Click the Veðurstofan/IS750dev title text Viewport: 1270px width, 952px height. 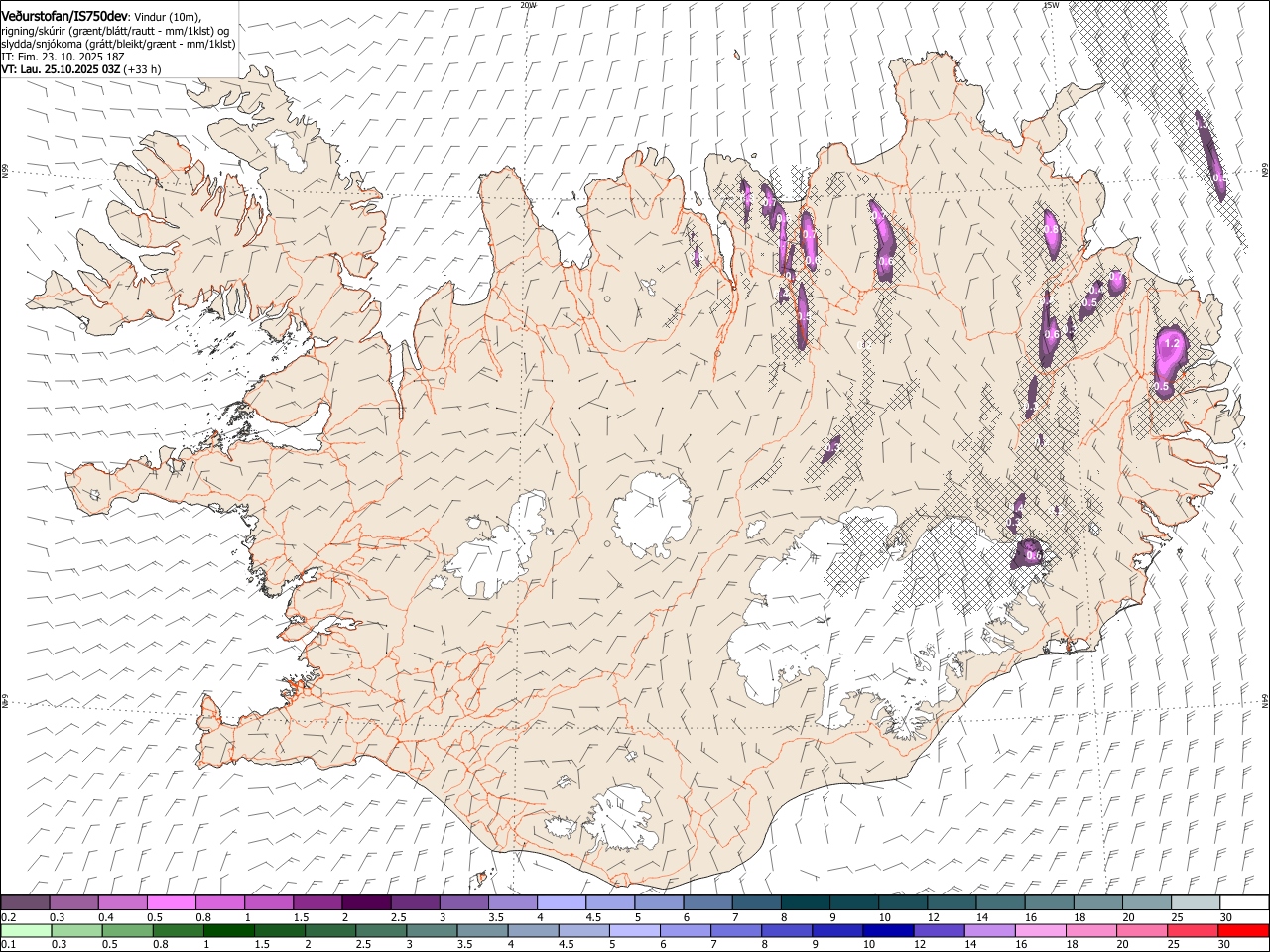click(x=64, y=17)
